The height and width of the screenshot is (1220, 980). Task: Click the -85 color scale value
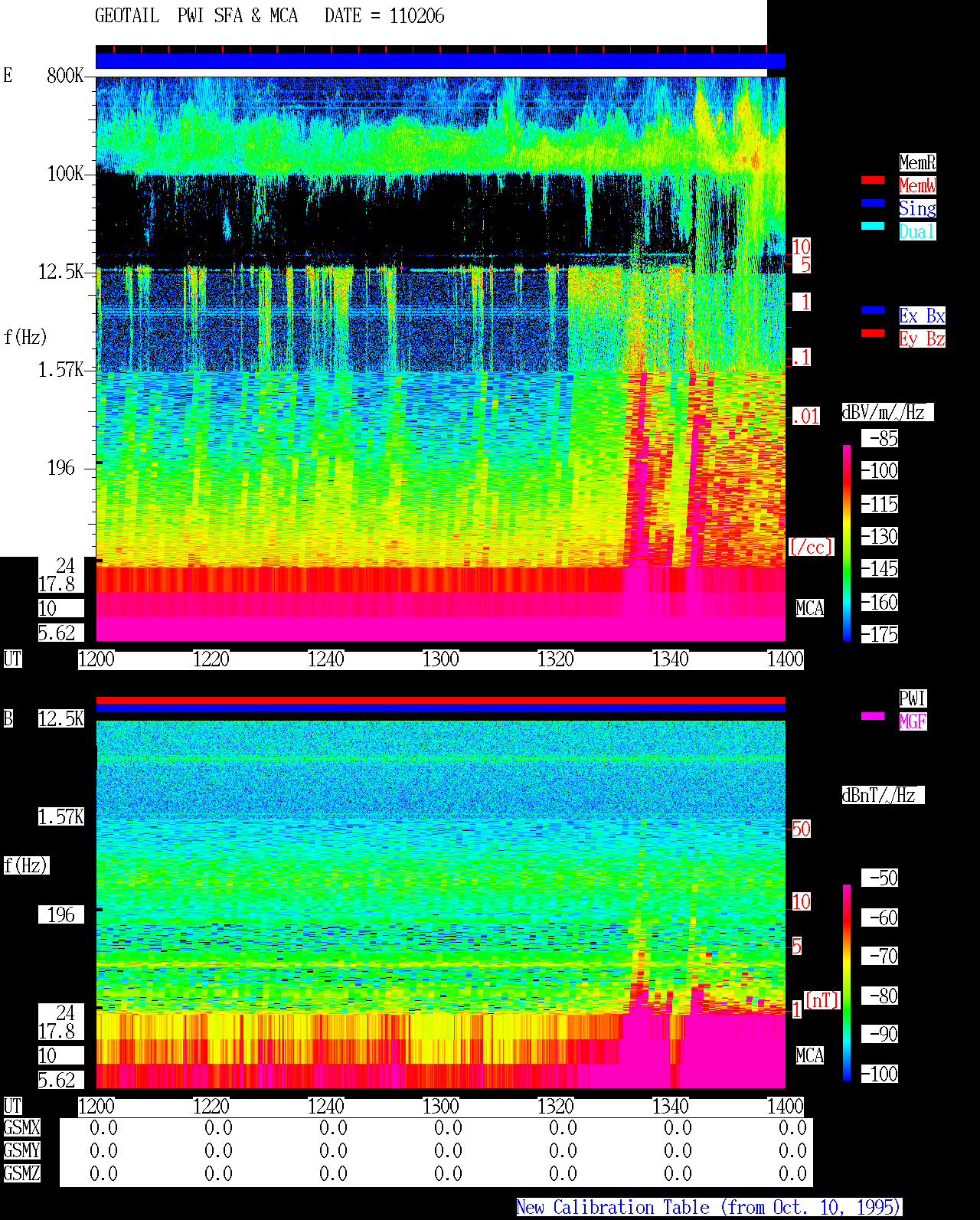880,438
